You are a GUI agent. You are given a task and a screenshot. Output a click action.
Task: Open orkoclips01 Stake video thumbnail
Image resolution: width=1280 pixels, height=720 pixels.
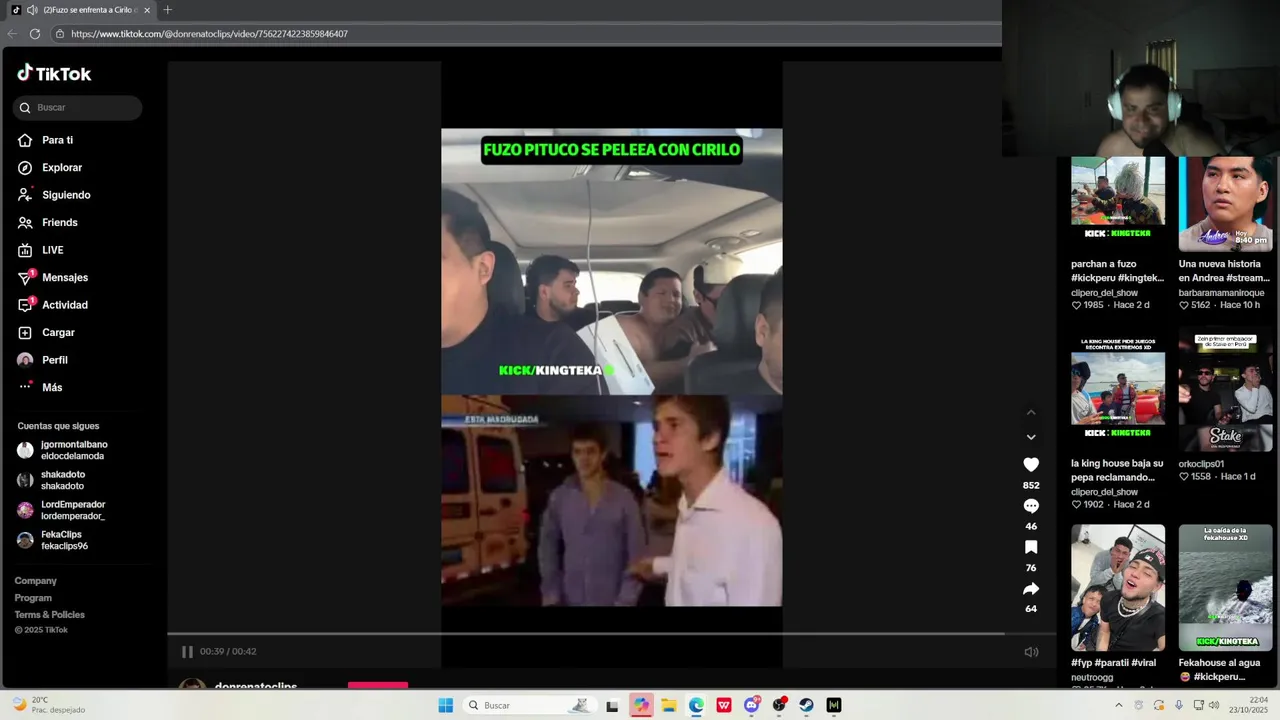[1225, 388]
